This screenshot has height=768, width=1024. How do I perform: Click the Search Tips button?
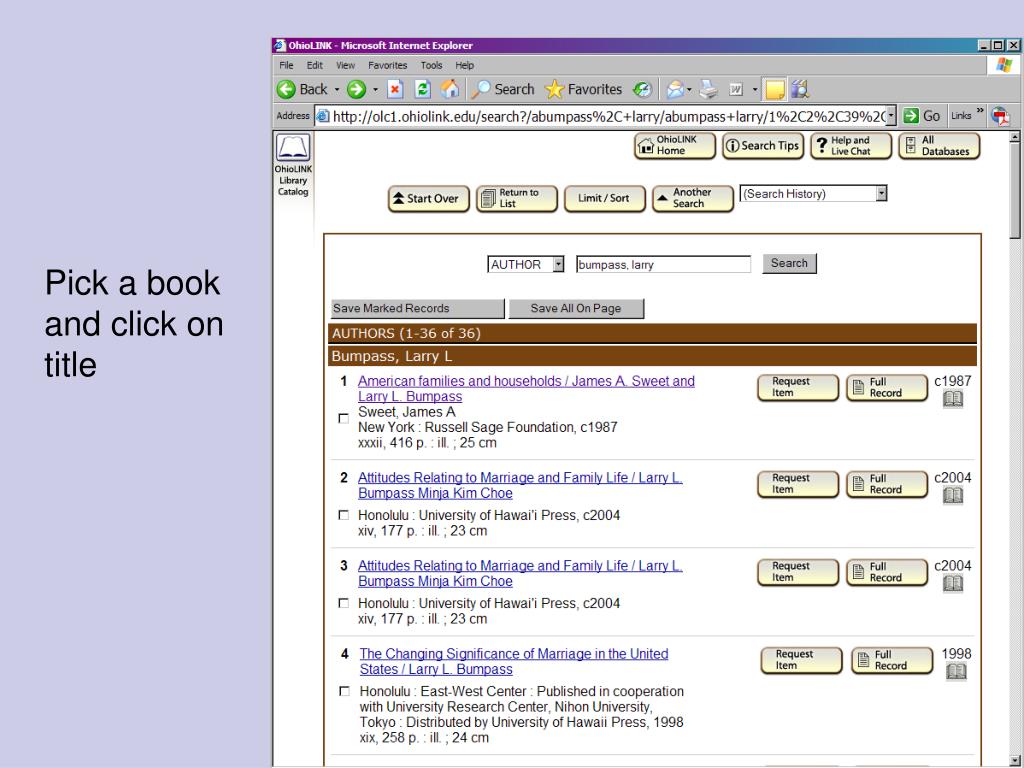762,146
